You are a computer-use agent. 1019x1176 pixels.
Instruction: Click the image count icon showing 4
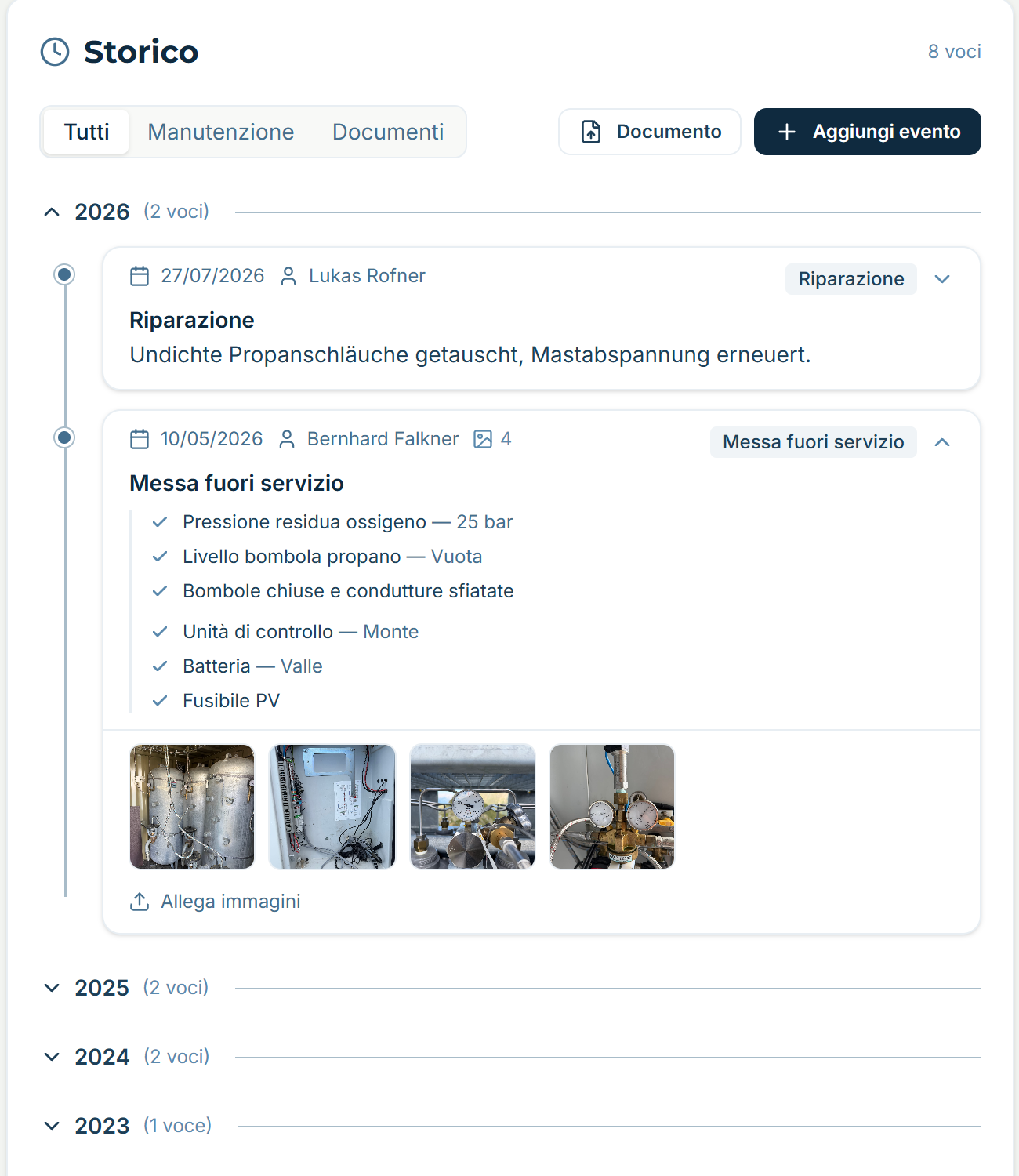click(x=483, y=439)
